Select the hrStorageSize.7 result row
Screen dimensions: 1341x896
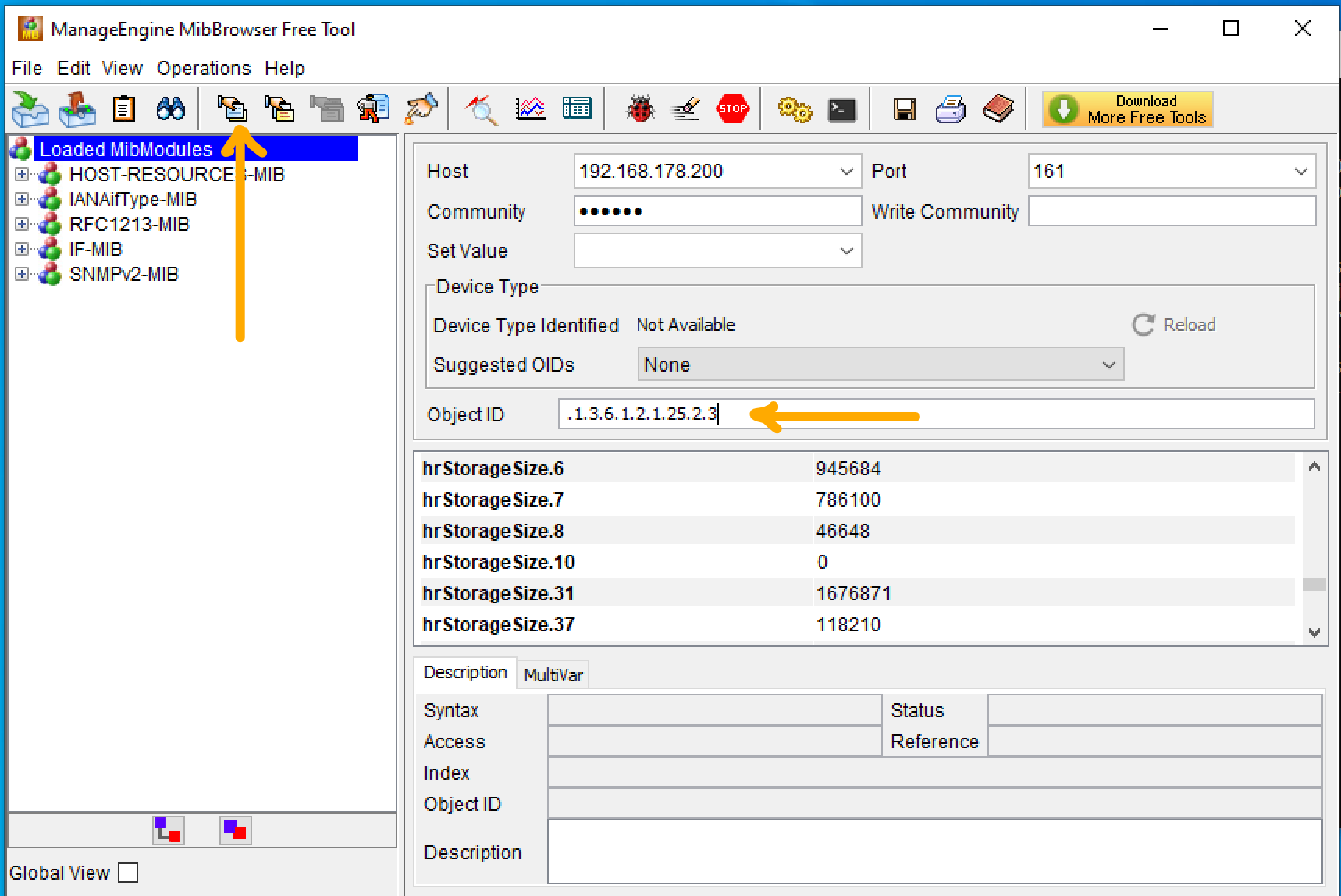(x=857, y=500)
